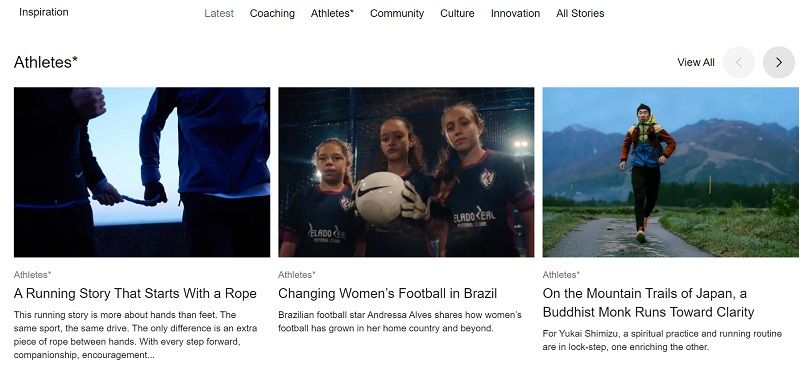The image size is (800, 371).
Task: Open the Buddhist monk runner image
Action: tap(671, 172)
